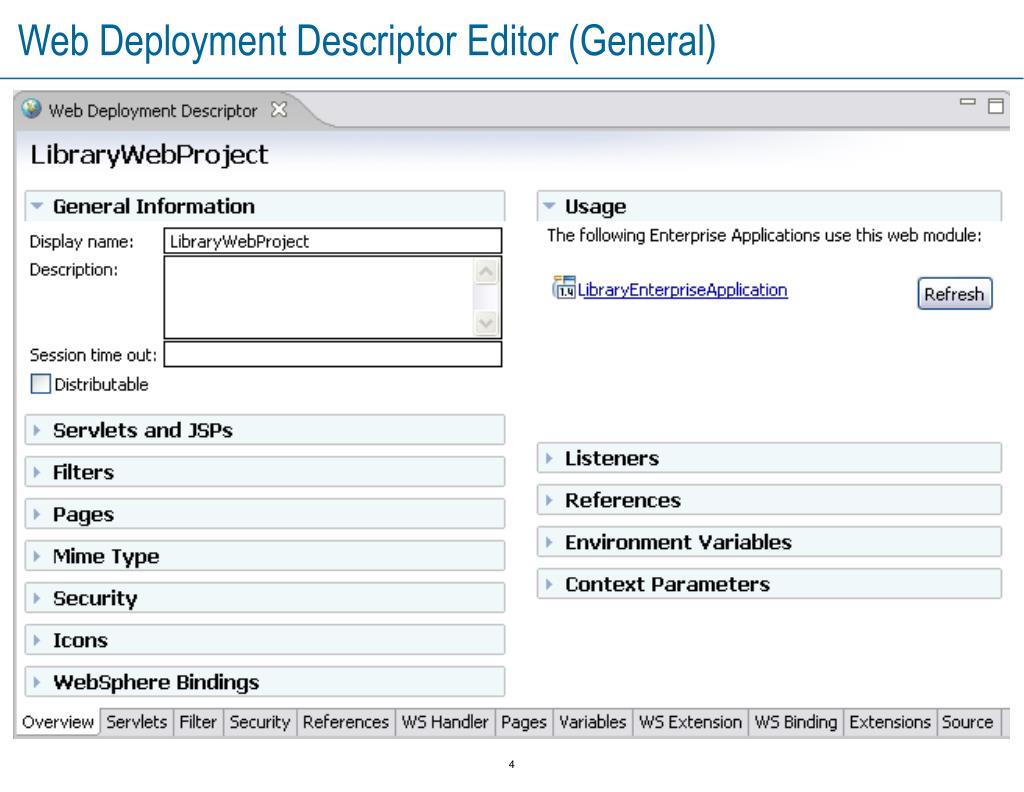Minimize the editor pane
The image size is (1024, 792).
(x=967, y=103)
